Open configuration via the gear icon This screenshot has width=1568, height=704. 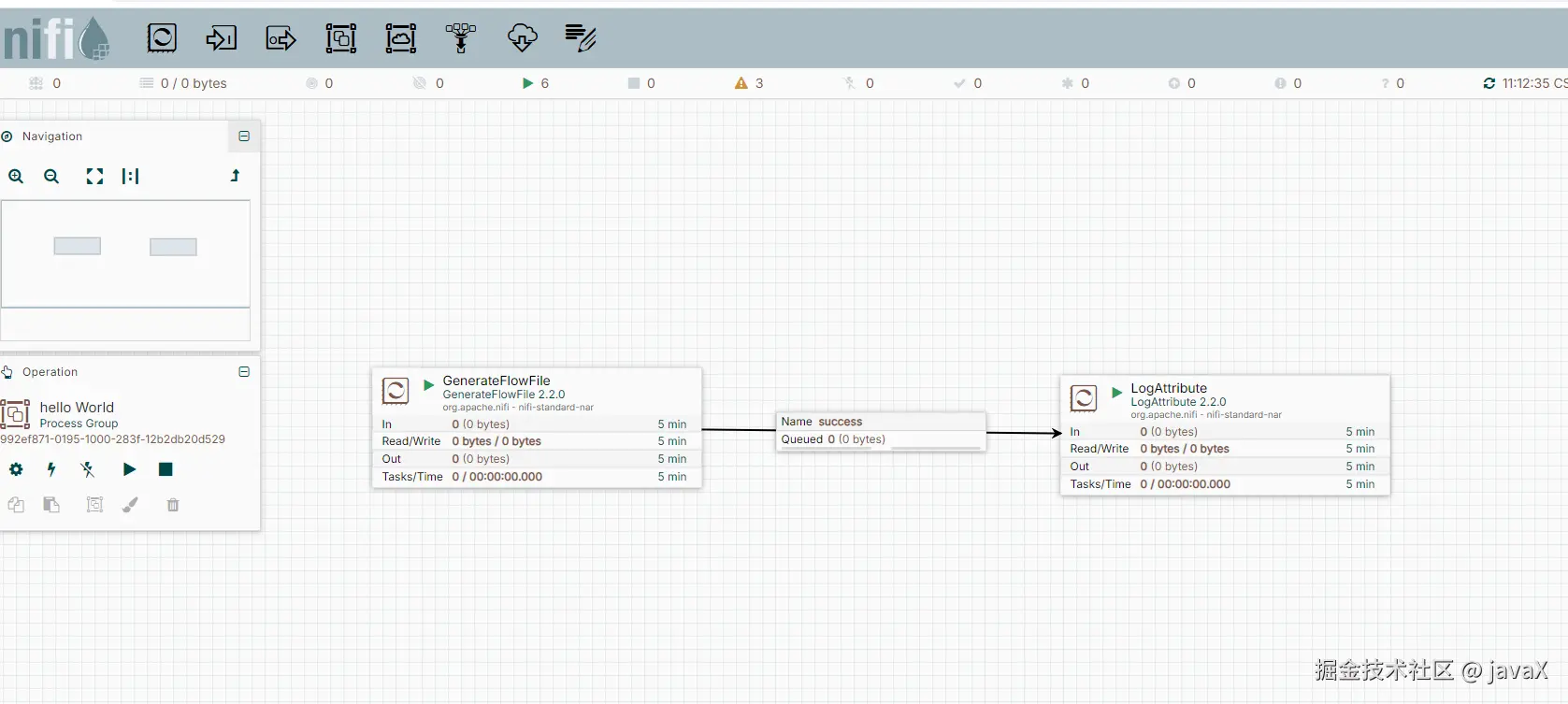pyautogui.click(x=16, y=469)
